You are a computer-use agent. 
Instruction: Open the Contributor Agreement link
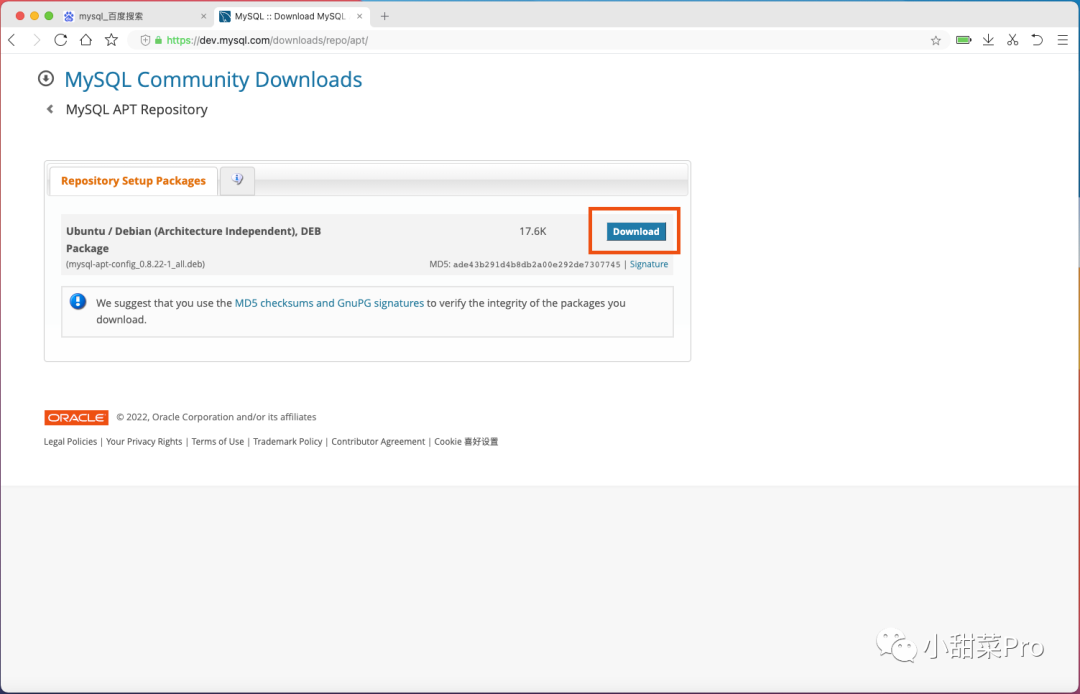[x=378, y=441]
